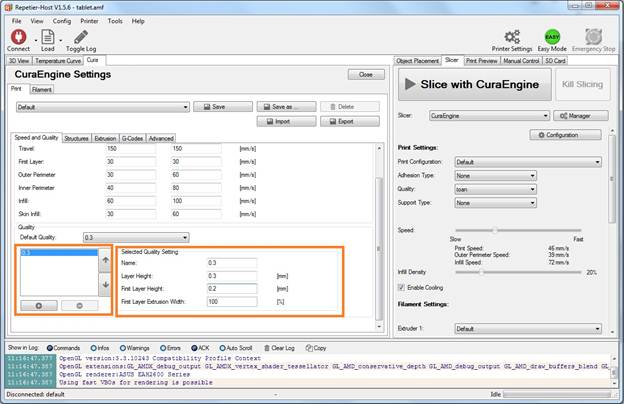Toggle Log with the pencil icon
Screen dimensions: 624x404
pos(81,36)
